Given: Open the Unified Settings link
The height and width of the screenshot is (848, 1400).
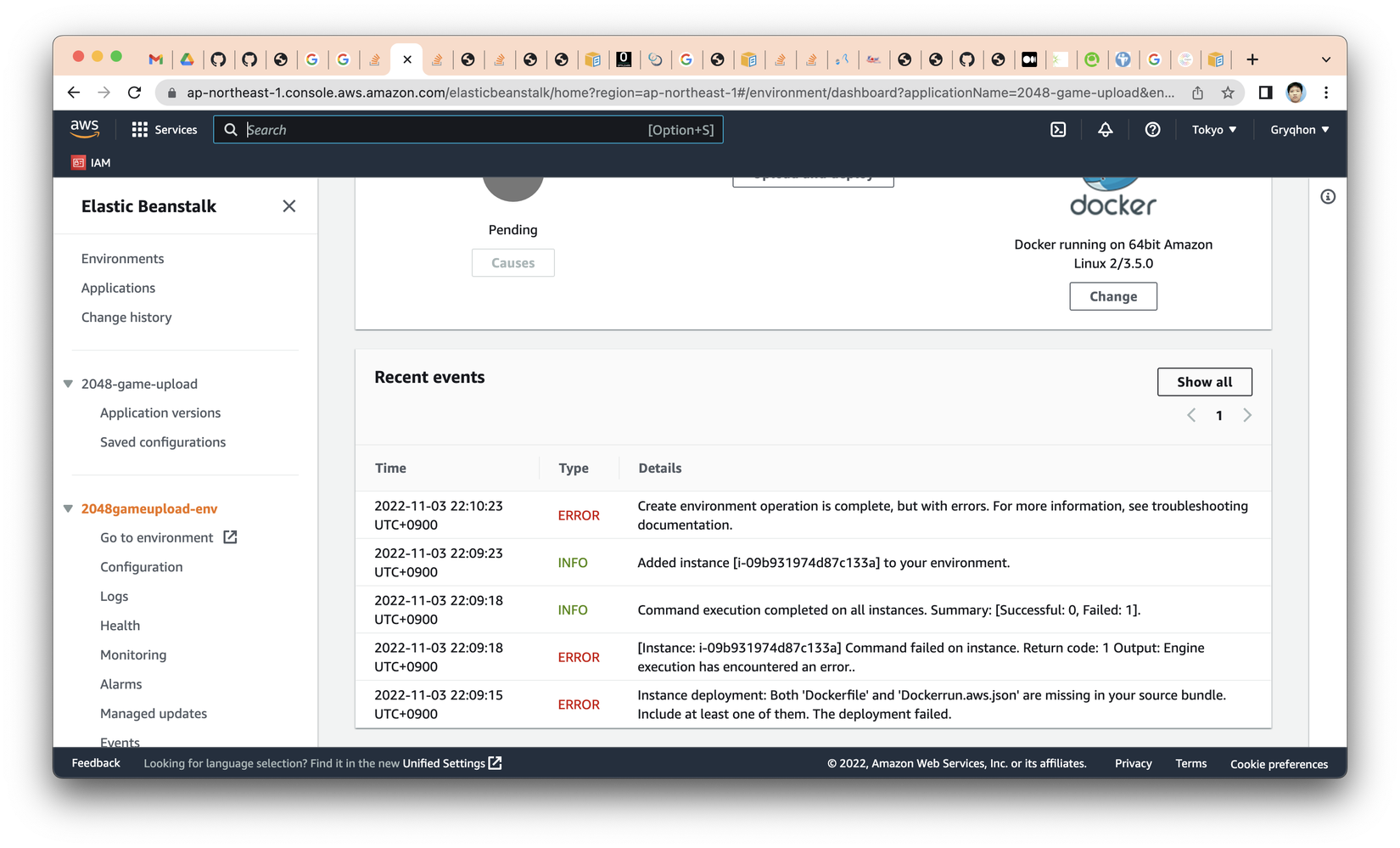Looking at the screenshot, I should [444, 763].
